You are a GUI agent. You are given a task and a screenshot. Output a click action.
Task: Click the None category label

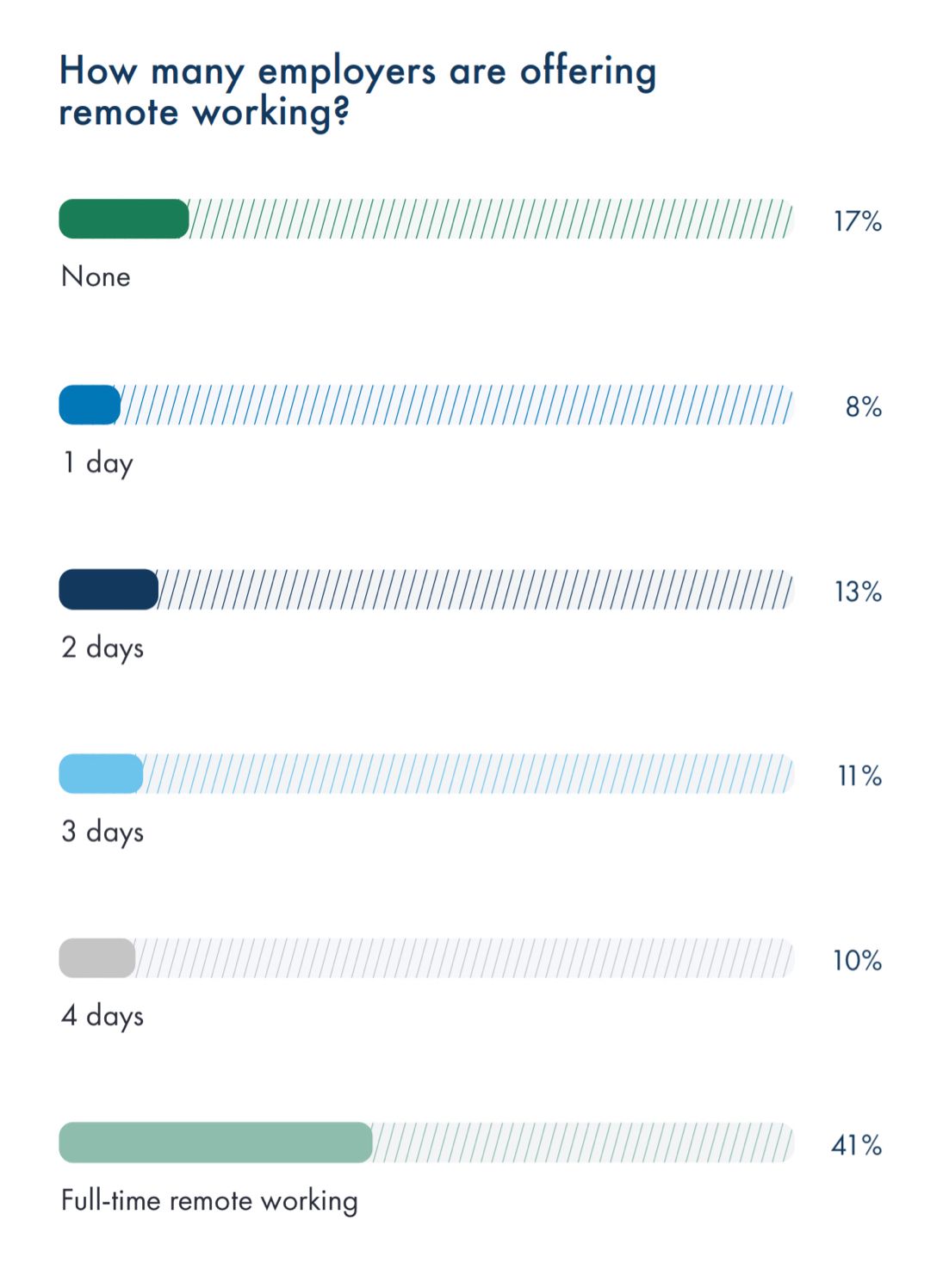tap(96, 276)
